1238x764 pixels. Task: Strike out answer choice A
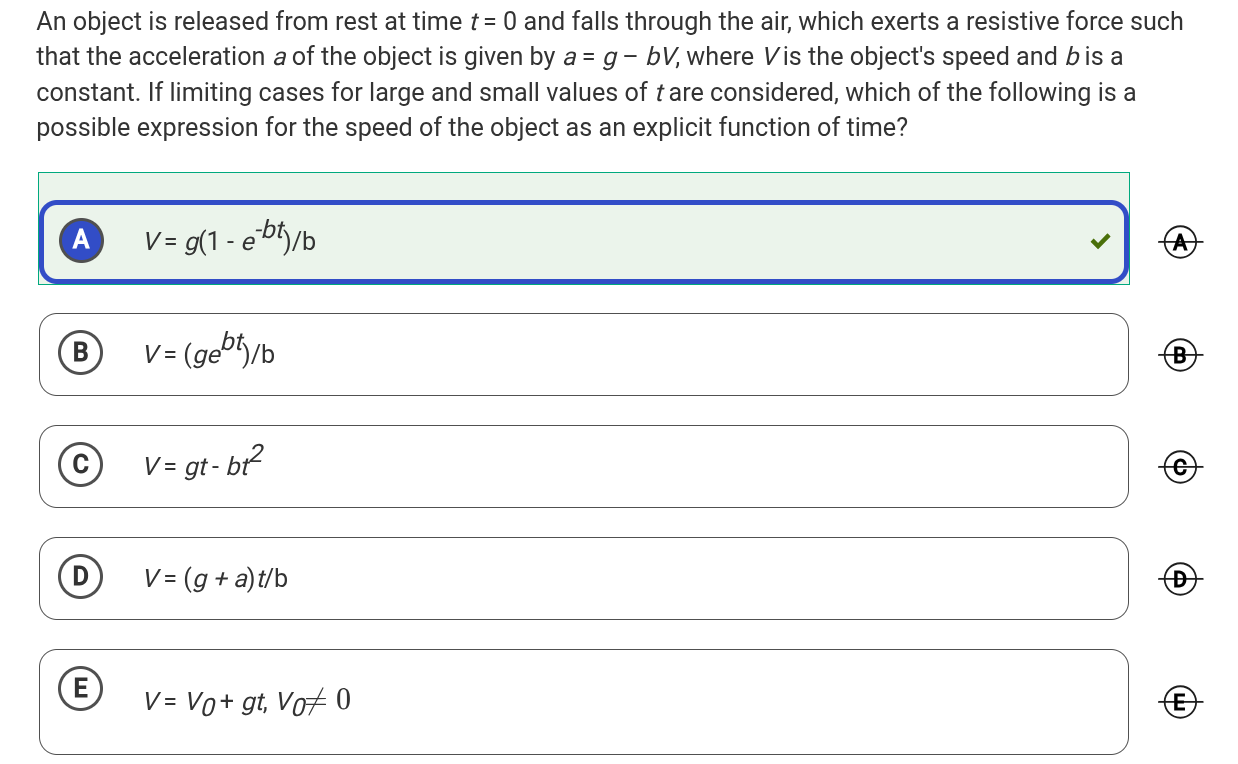[x=1181, y=241]
